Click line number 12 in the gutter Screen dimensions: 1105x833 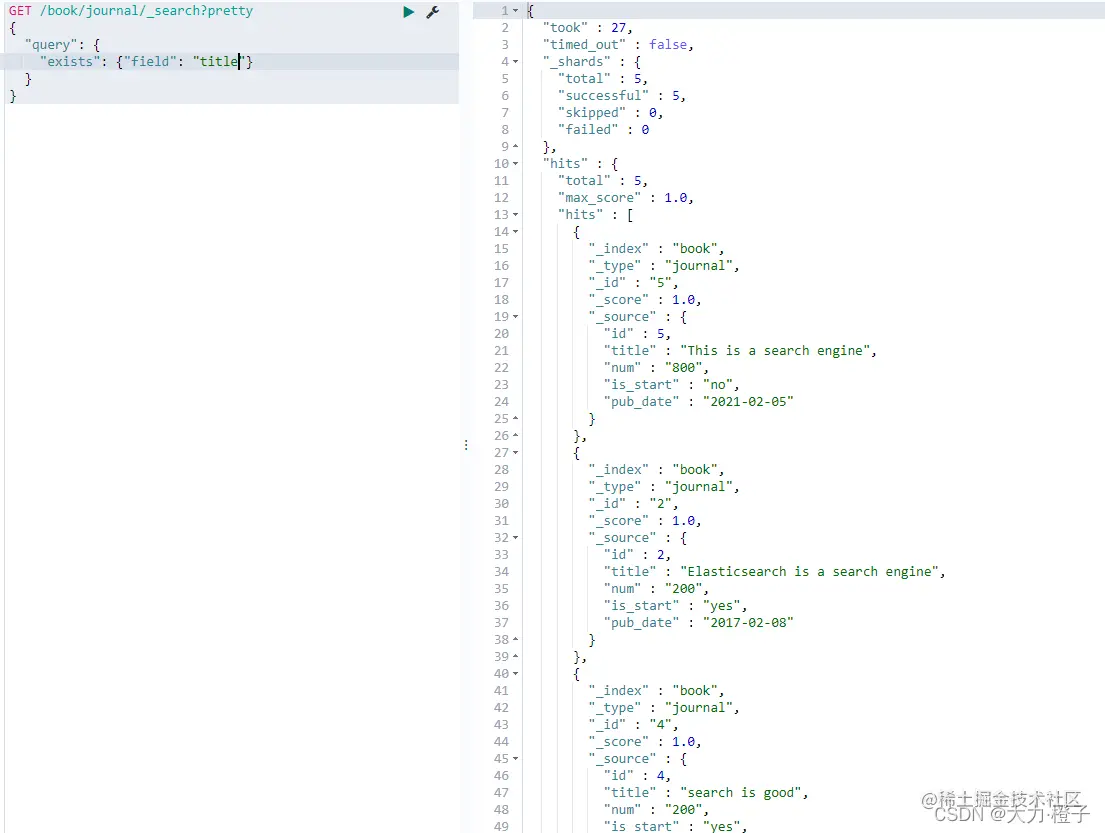(x=501, y=197)
